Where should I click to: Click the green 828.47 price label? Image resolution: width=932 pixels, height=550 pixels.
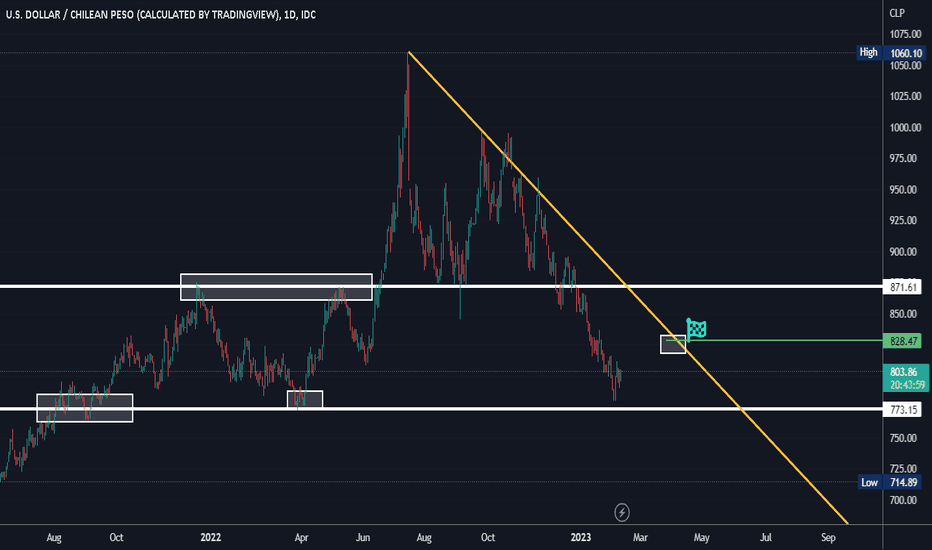(902, 341)
